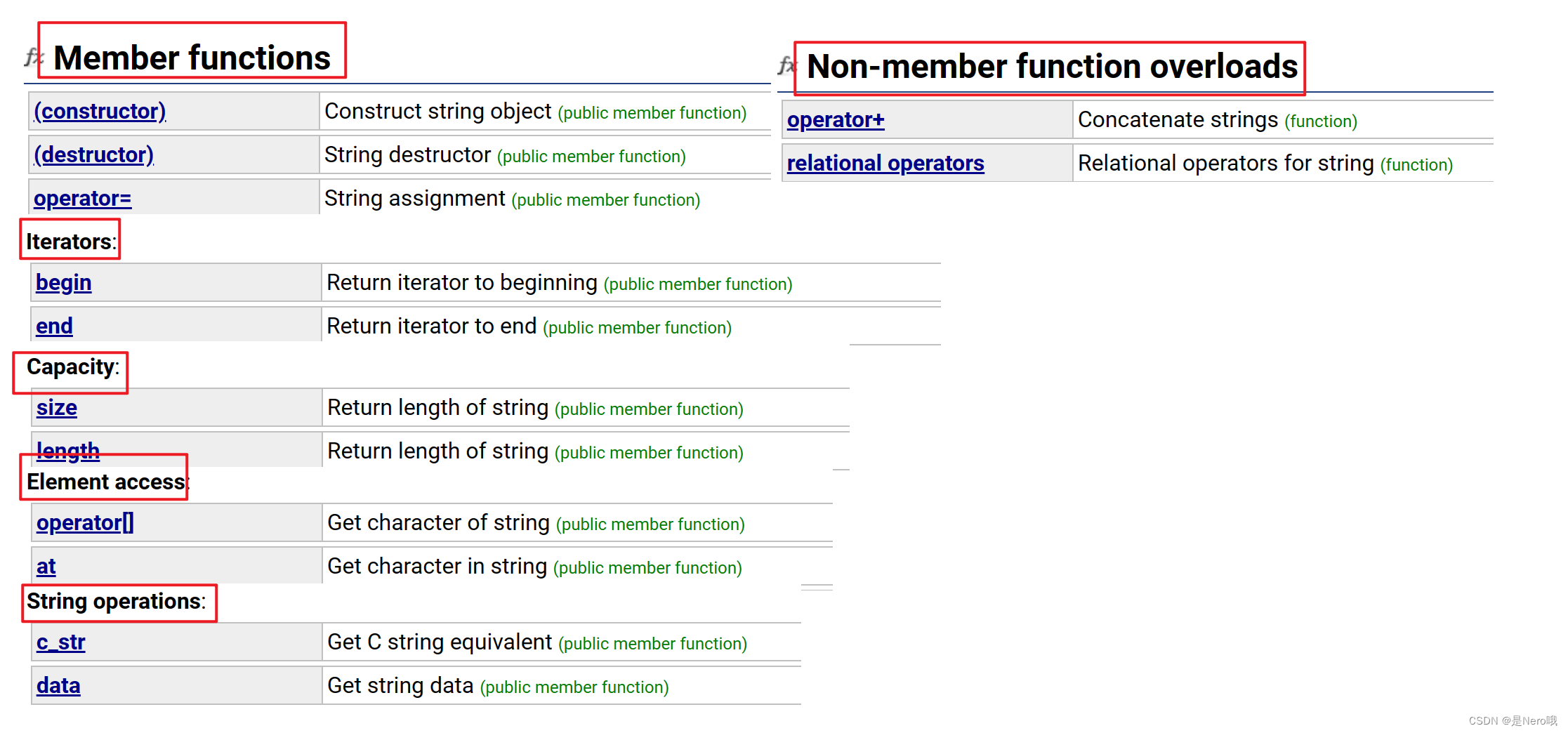Open the (constructor) link
The image size is (1568, 733).
point(100,111)
